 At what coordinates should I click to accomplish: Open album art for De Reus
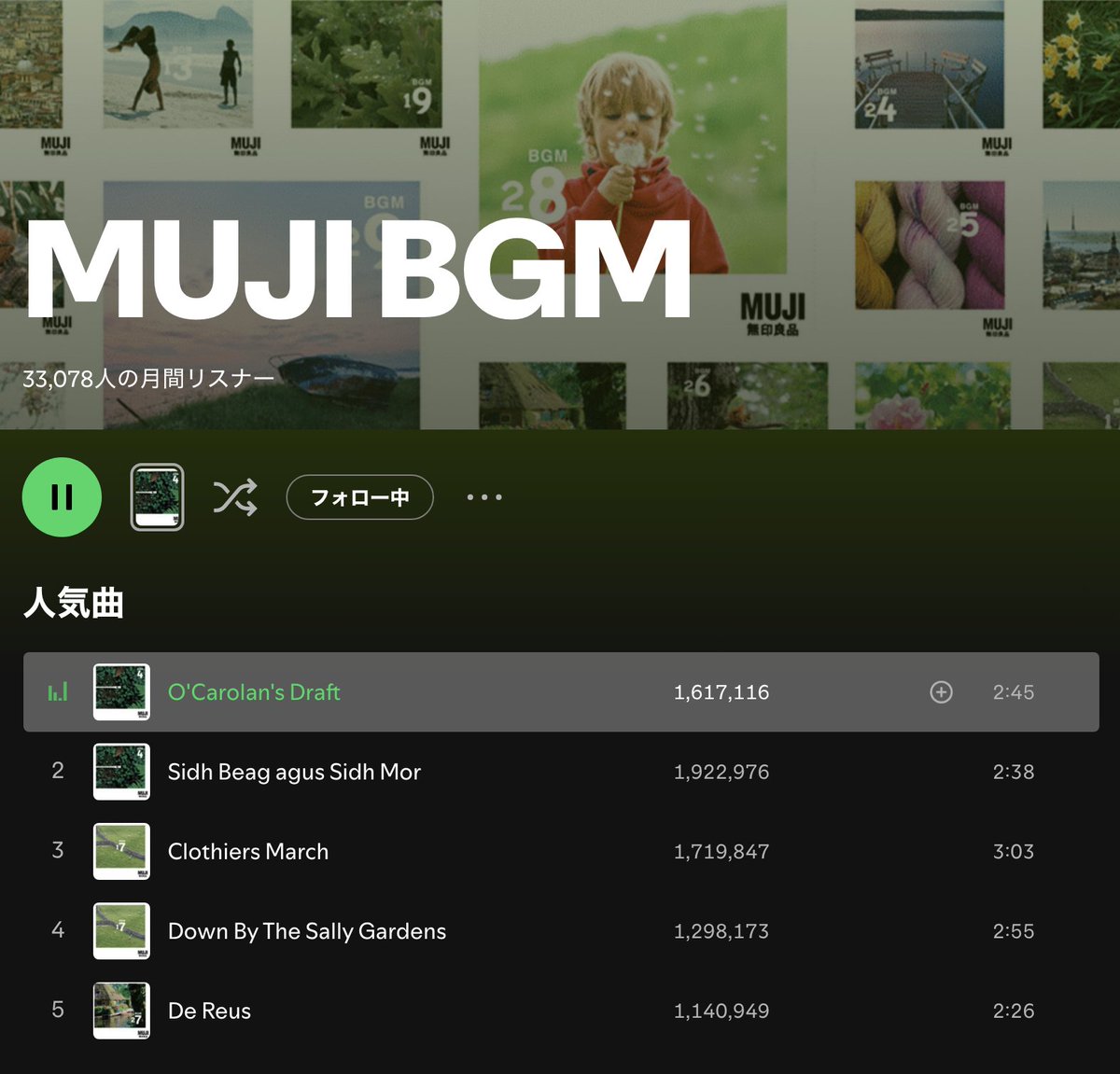[x=121, y=1011]
